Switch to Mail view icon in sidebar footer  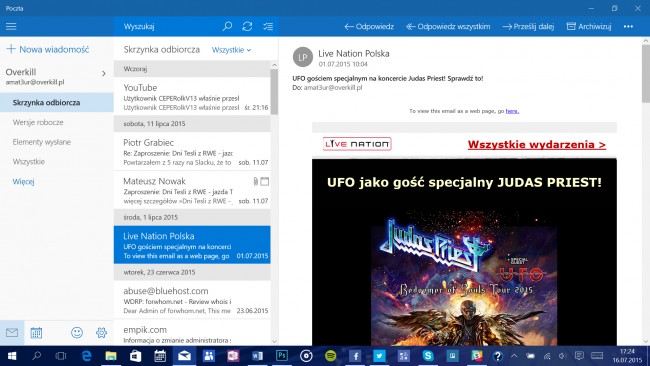(12, 332)
